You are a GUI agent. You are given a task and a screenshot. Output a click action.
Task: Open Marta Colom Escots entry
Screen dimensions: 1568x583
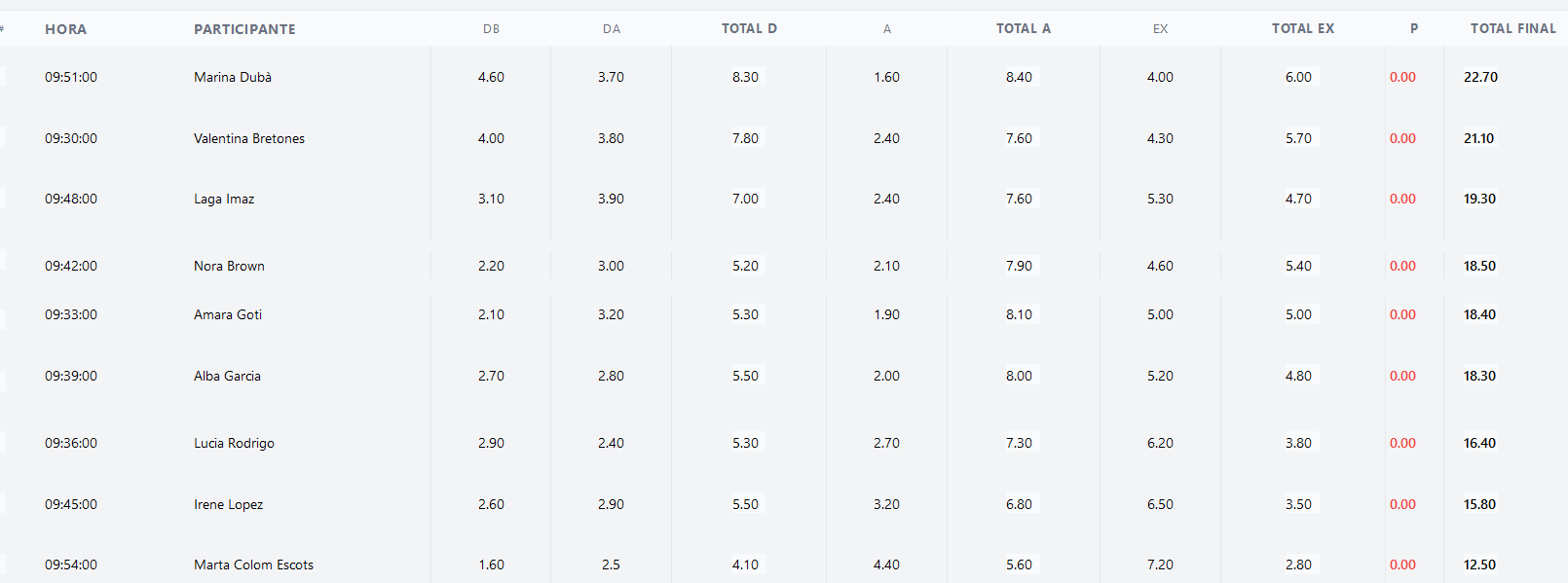coord(253,565)
